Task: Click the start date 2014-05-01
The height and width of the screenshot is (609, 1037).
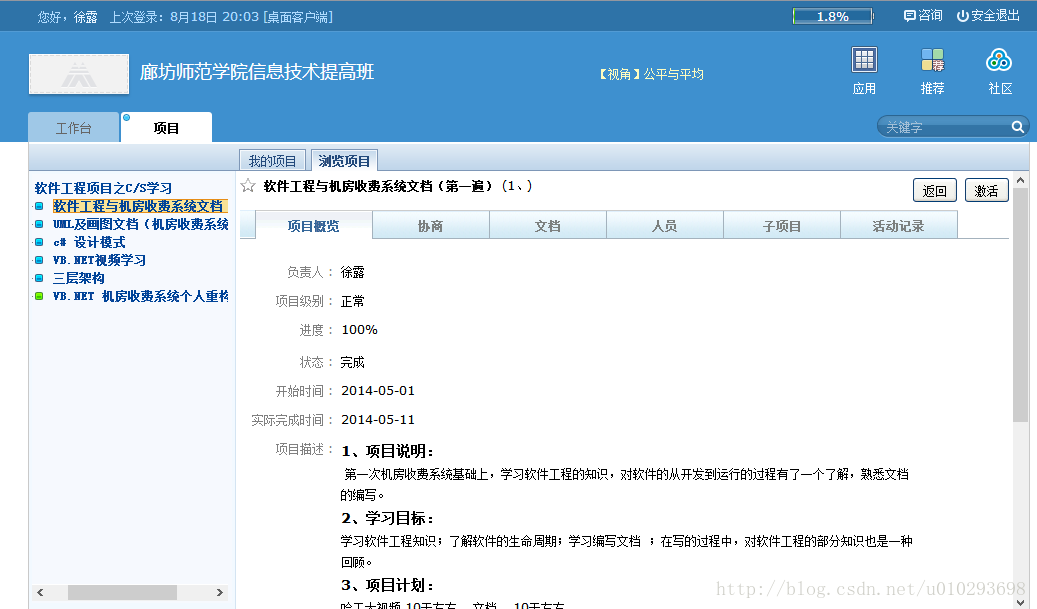Action: [x=378, y=391]
